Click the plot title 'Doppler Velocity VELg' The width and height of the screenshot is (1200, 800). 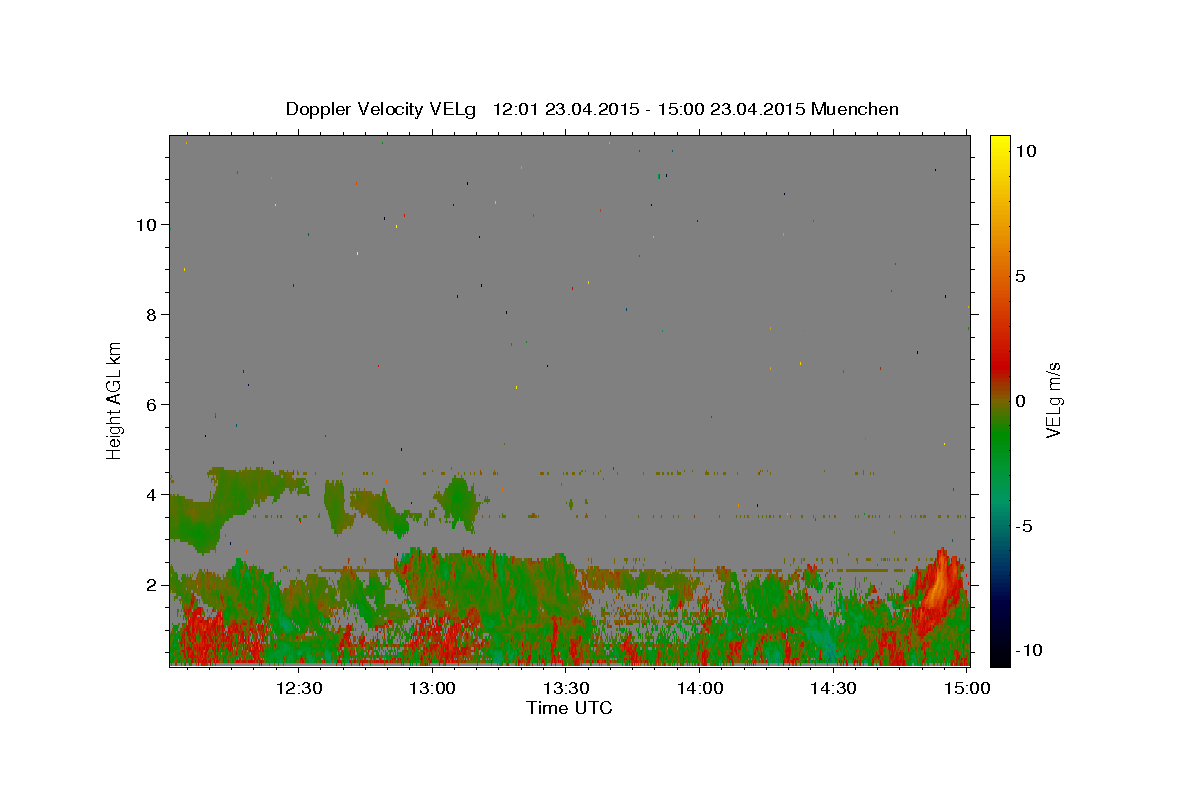click(383, 109)
